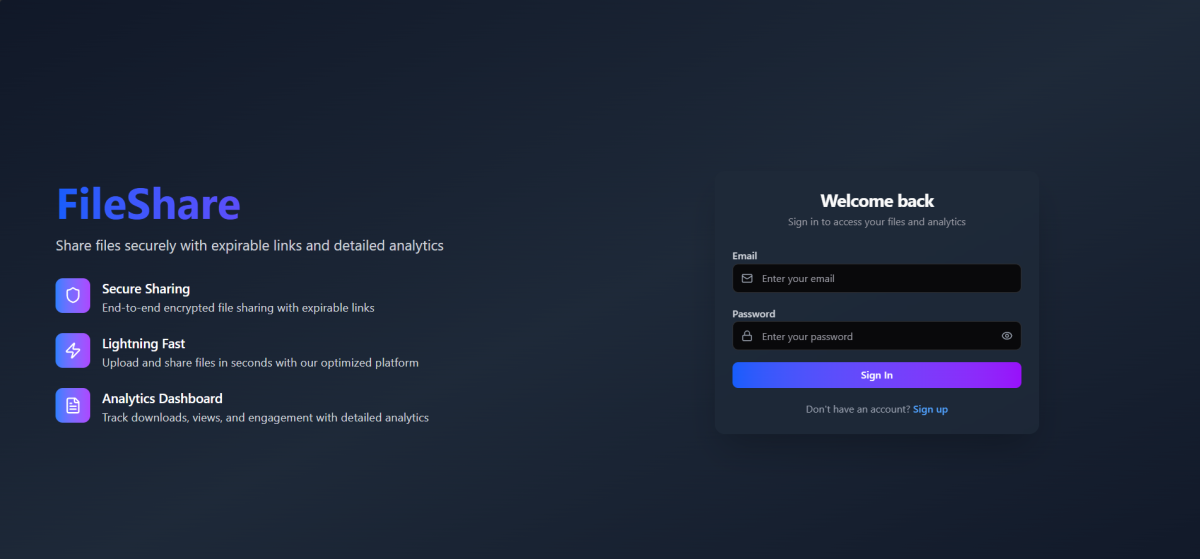Click the Password field label
The width and height of the screenshot is (1200, 559).
[x=753, y=314]
